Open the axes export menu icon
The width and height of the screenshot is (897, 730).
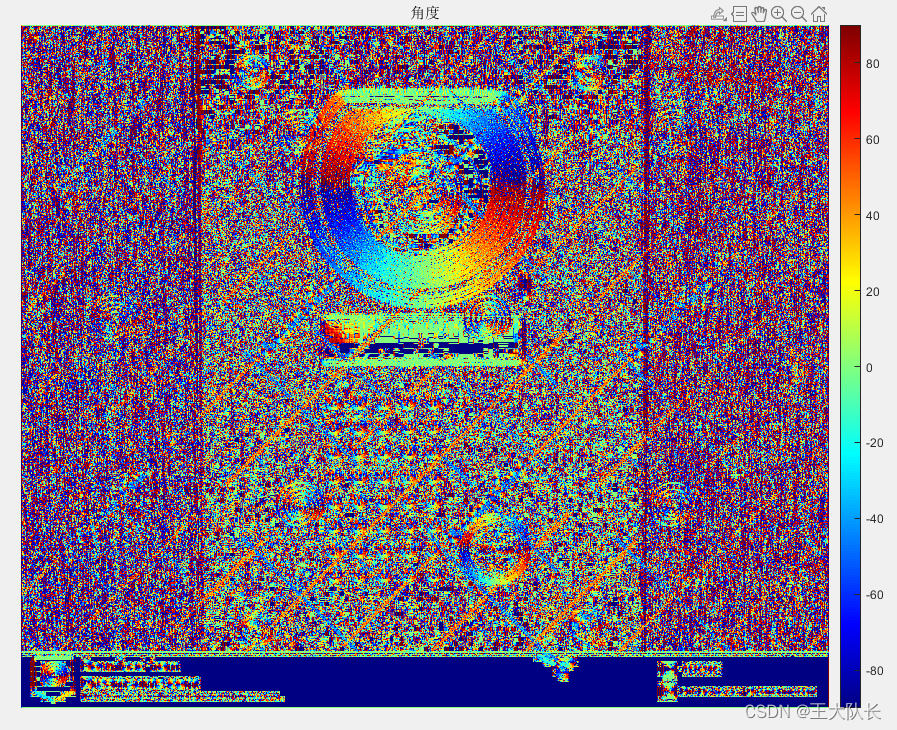(719, 14)
